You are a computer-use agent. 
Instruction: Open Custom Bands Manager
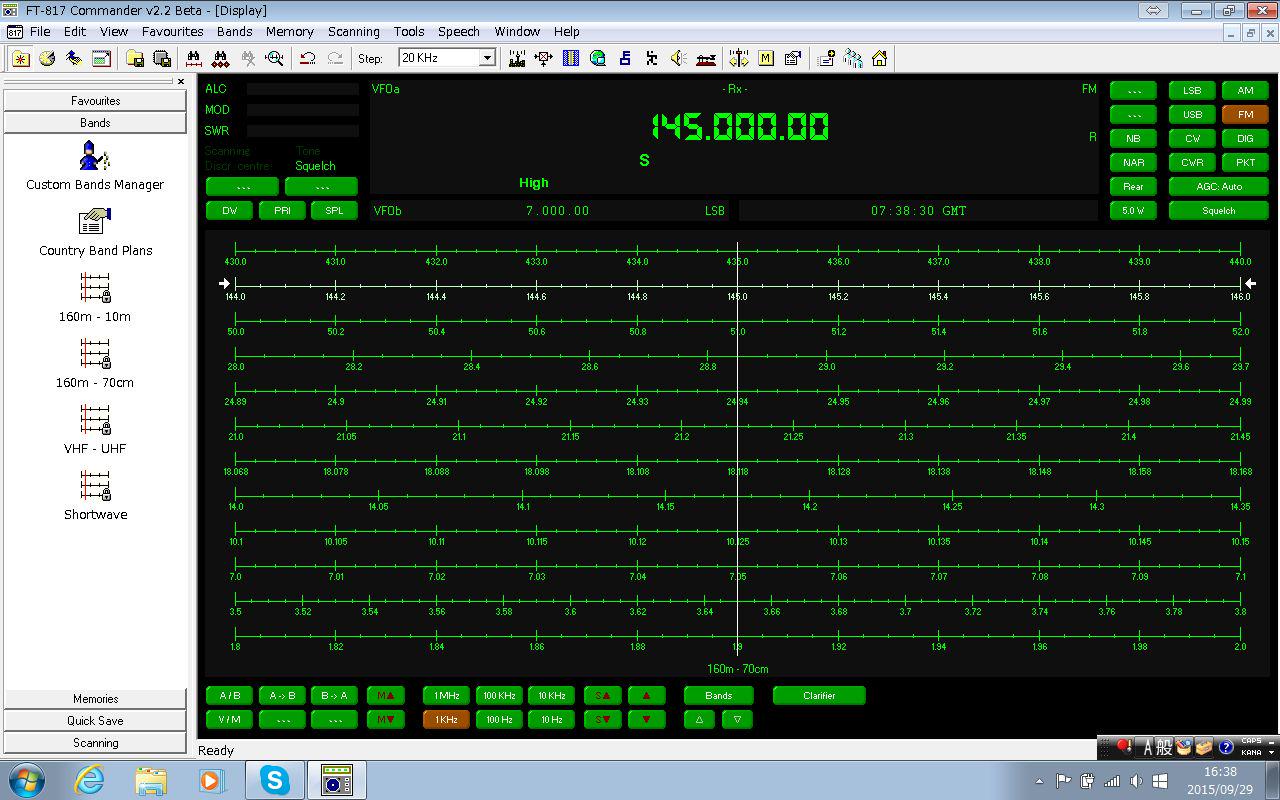click(x=95, y=166)
